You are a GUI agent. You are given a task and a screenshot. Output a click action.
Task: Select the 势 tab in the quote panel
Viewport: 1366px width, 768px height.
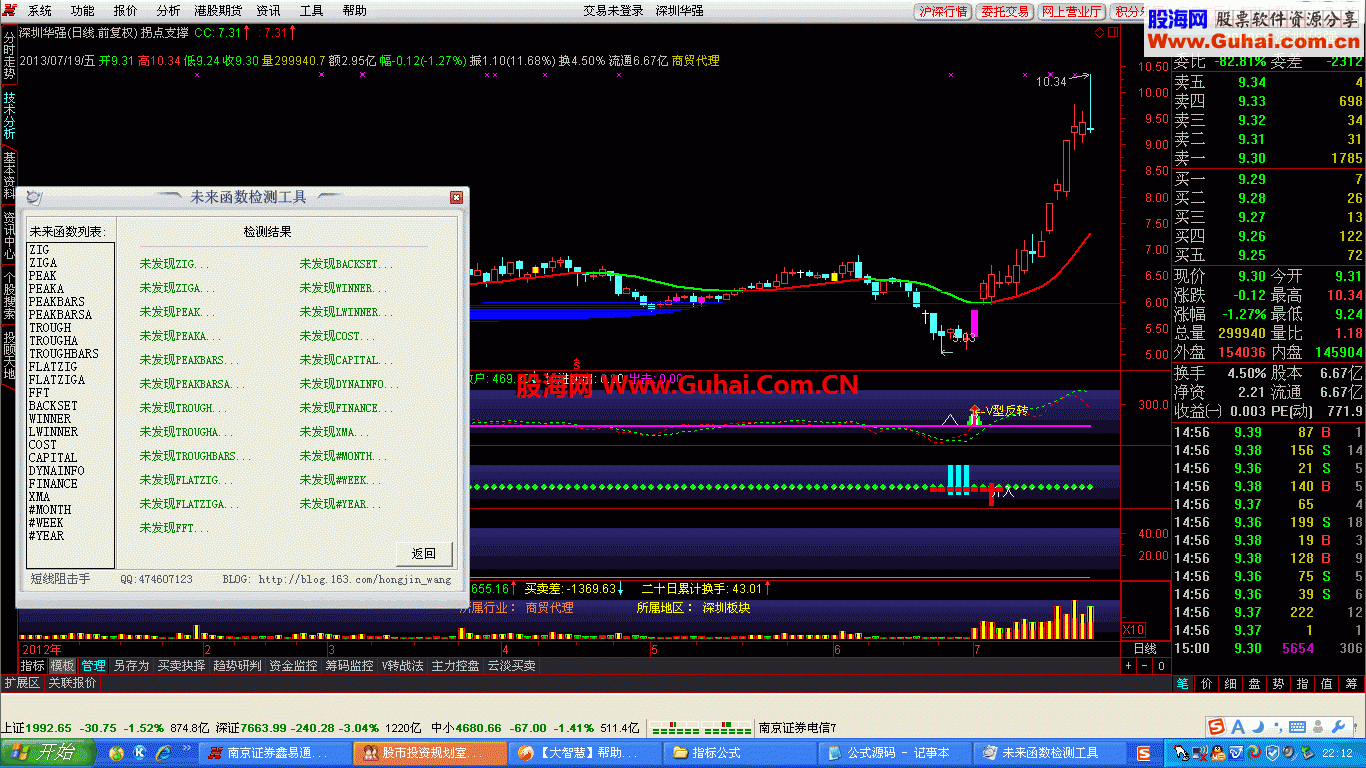[1279, 684]
